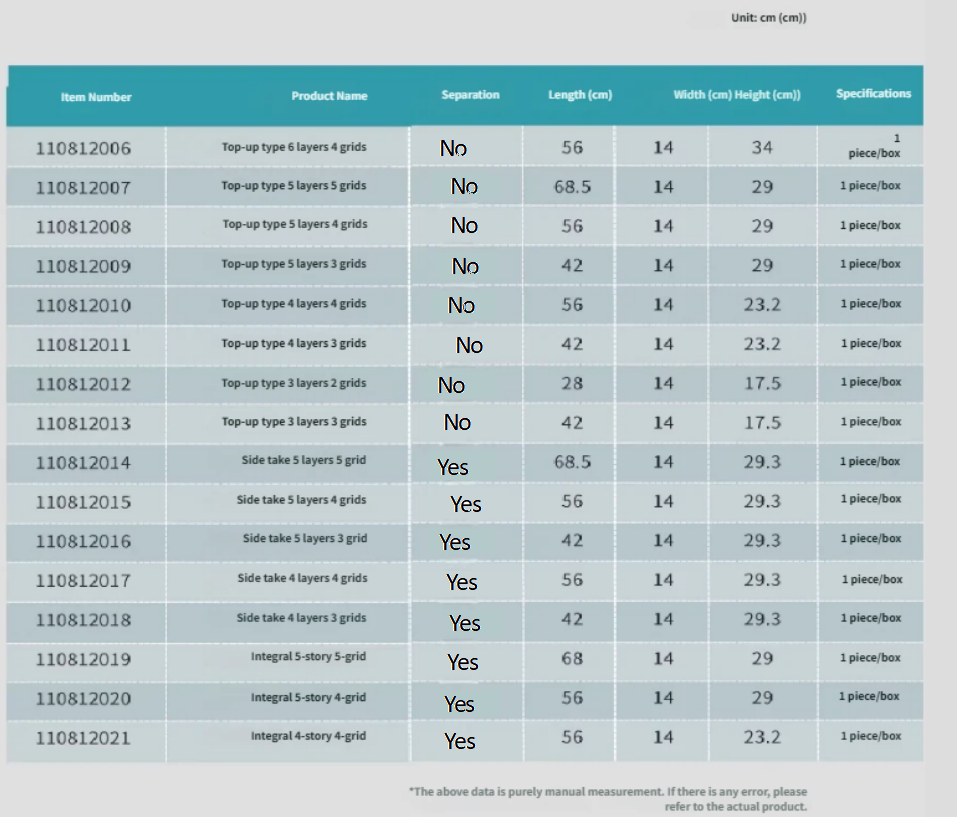
Task: Click the Yes separation value for 110812018
Action: pyautogui.click(x=464, y=624)
